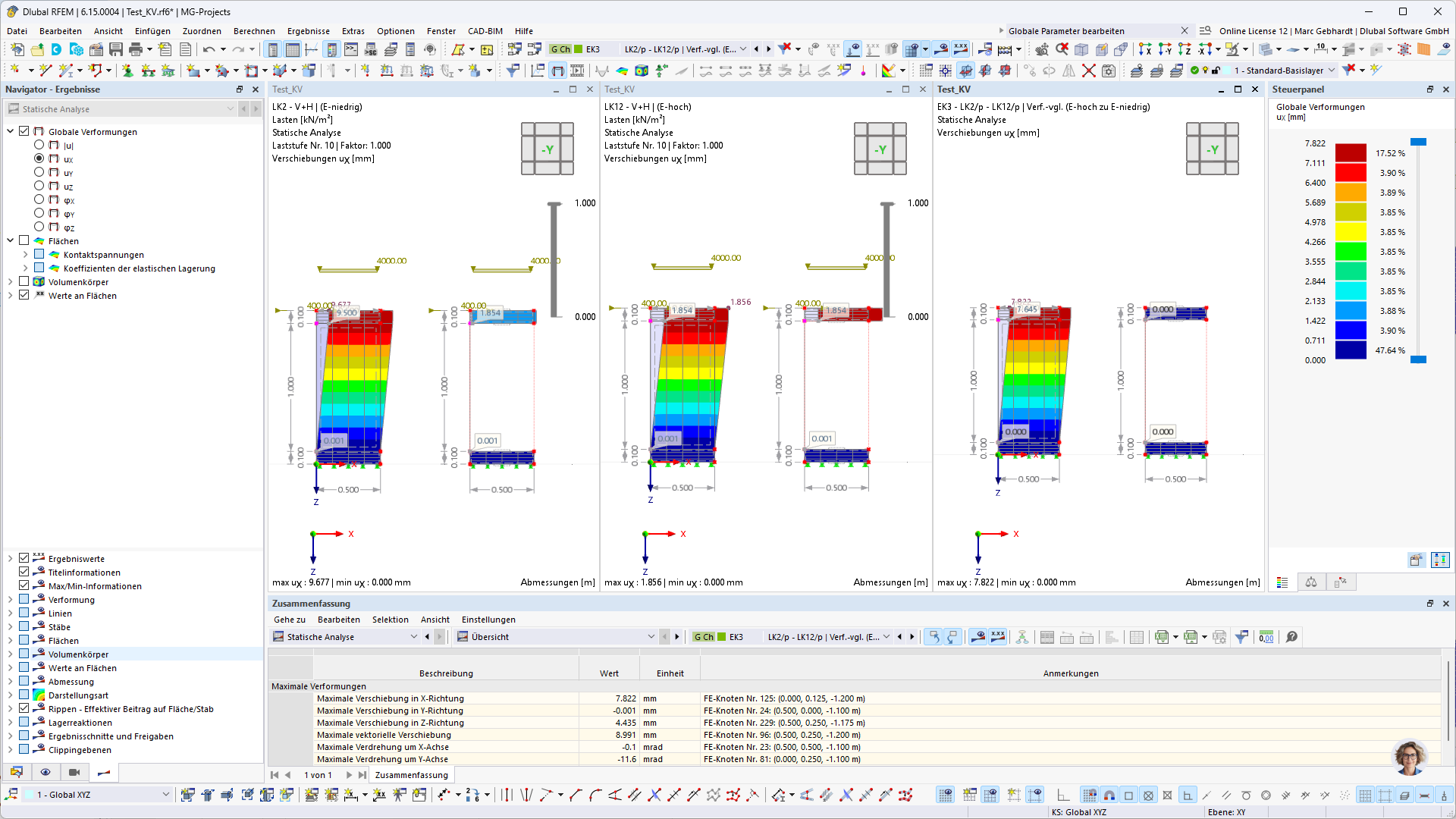Click the Navigator Display eye tab icon
Viewport: 1456px width, 819px height.
tap(45, 772)
